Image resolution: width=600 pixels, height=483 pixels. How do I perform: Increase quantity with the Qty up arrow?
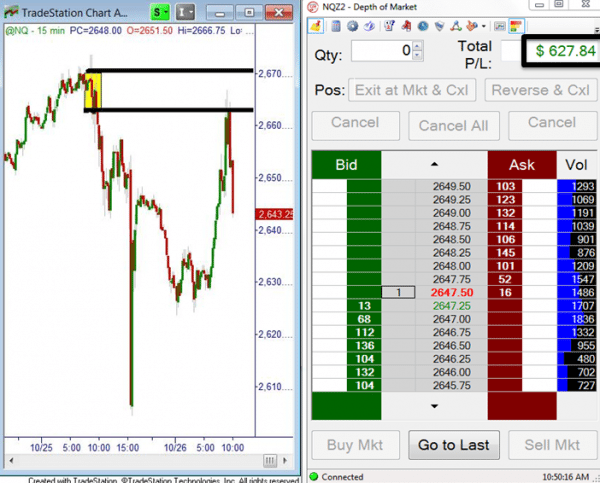coord(419,46)
